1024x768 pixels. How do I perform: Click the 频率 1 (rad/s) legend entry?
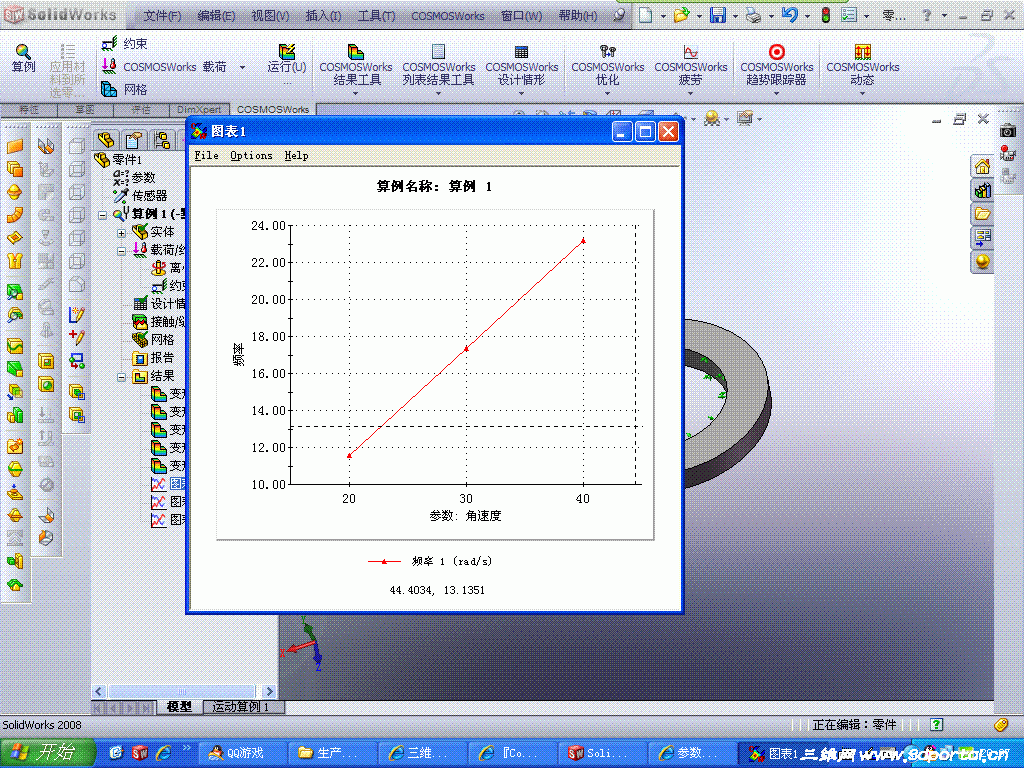(430, 562)
